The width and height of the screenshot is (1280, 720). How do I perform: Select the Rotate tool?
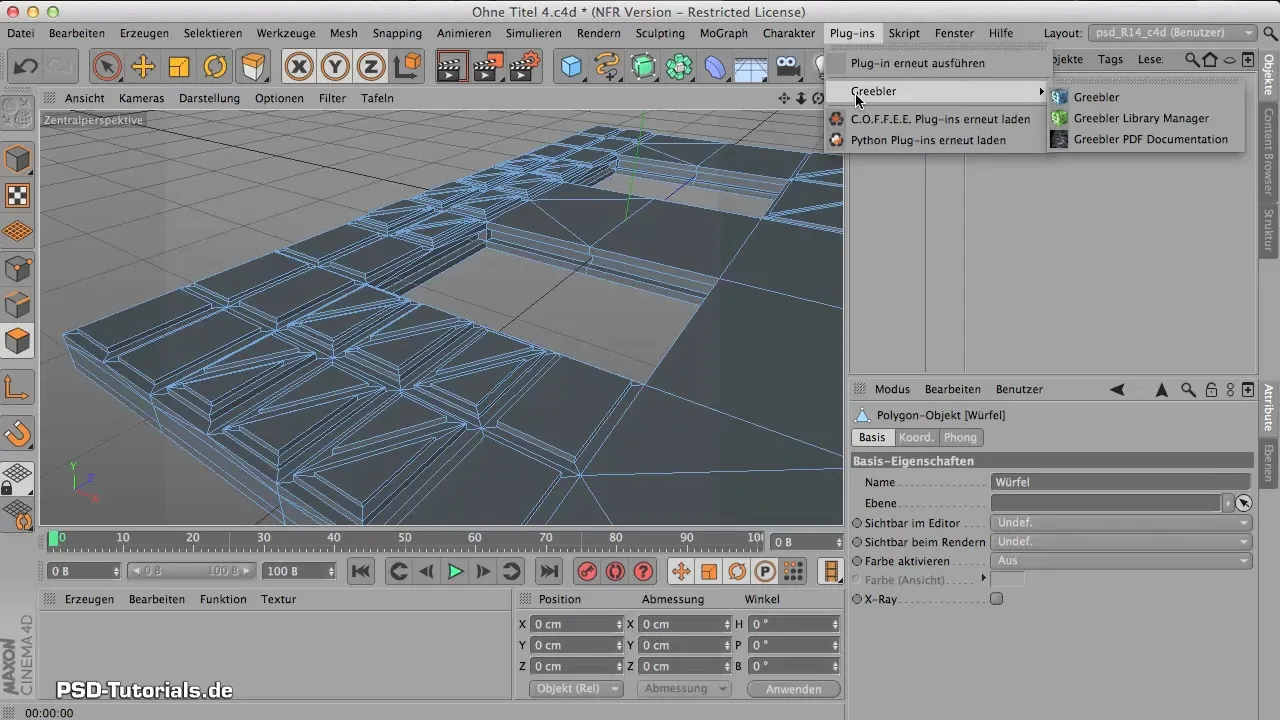pyautogui.click(x=215, y=67)
